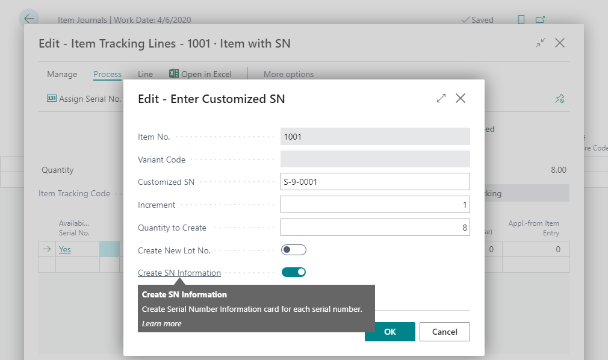This screenshot has height=360, width=608.
Task: Click the Open in Excel icon
Action: point(174,74)
